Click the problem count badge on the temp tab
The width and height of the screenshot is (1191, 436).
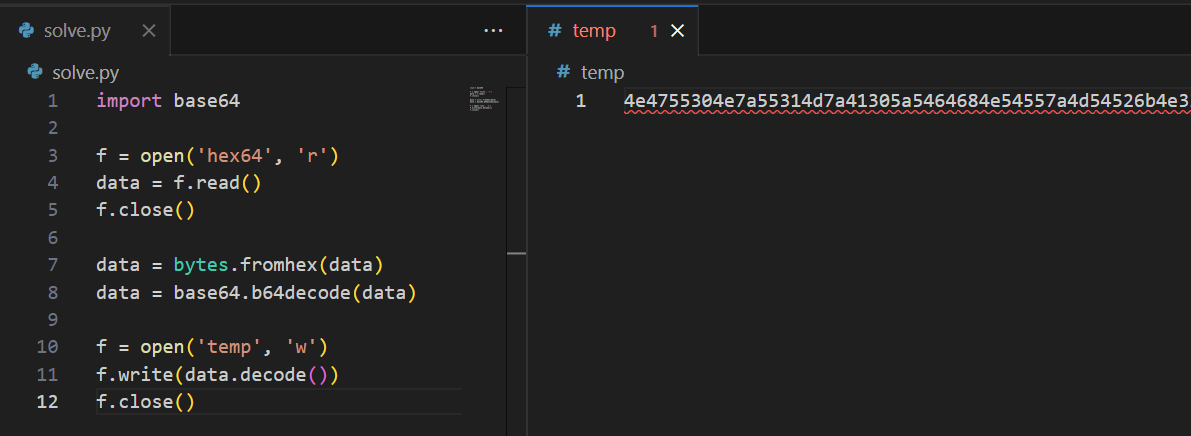click(654, 31)
